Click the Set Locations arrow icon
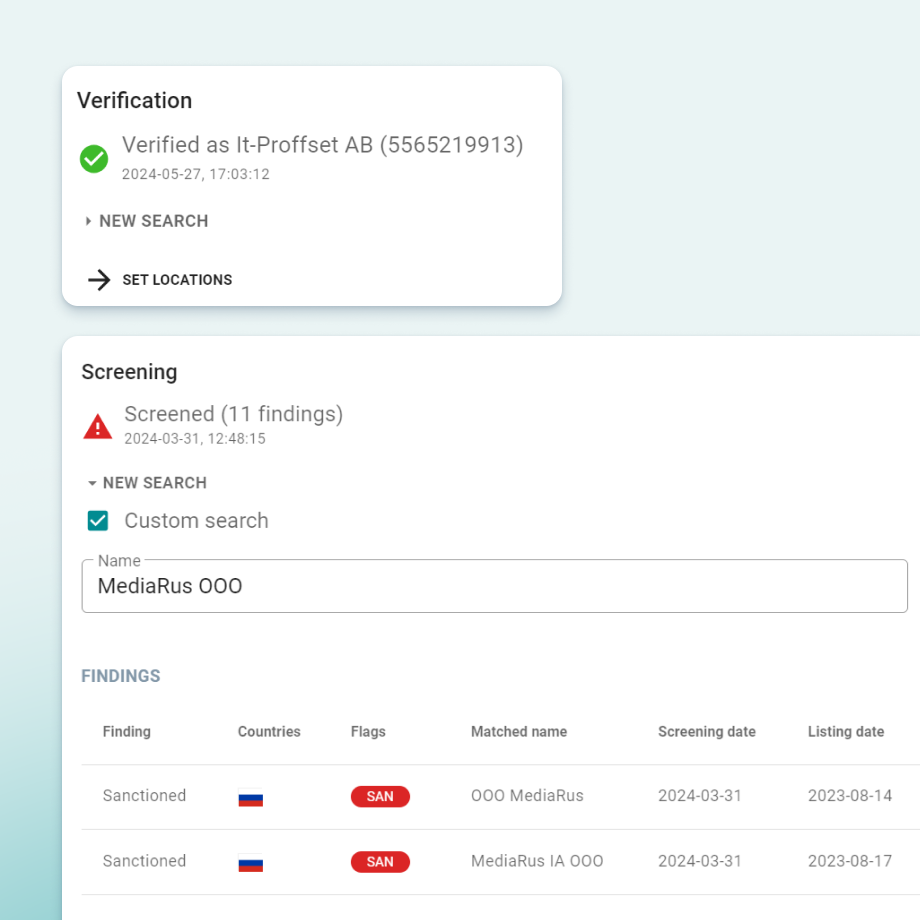Viewport: 920px width, 920px height. [x=99, y=280]
